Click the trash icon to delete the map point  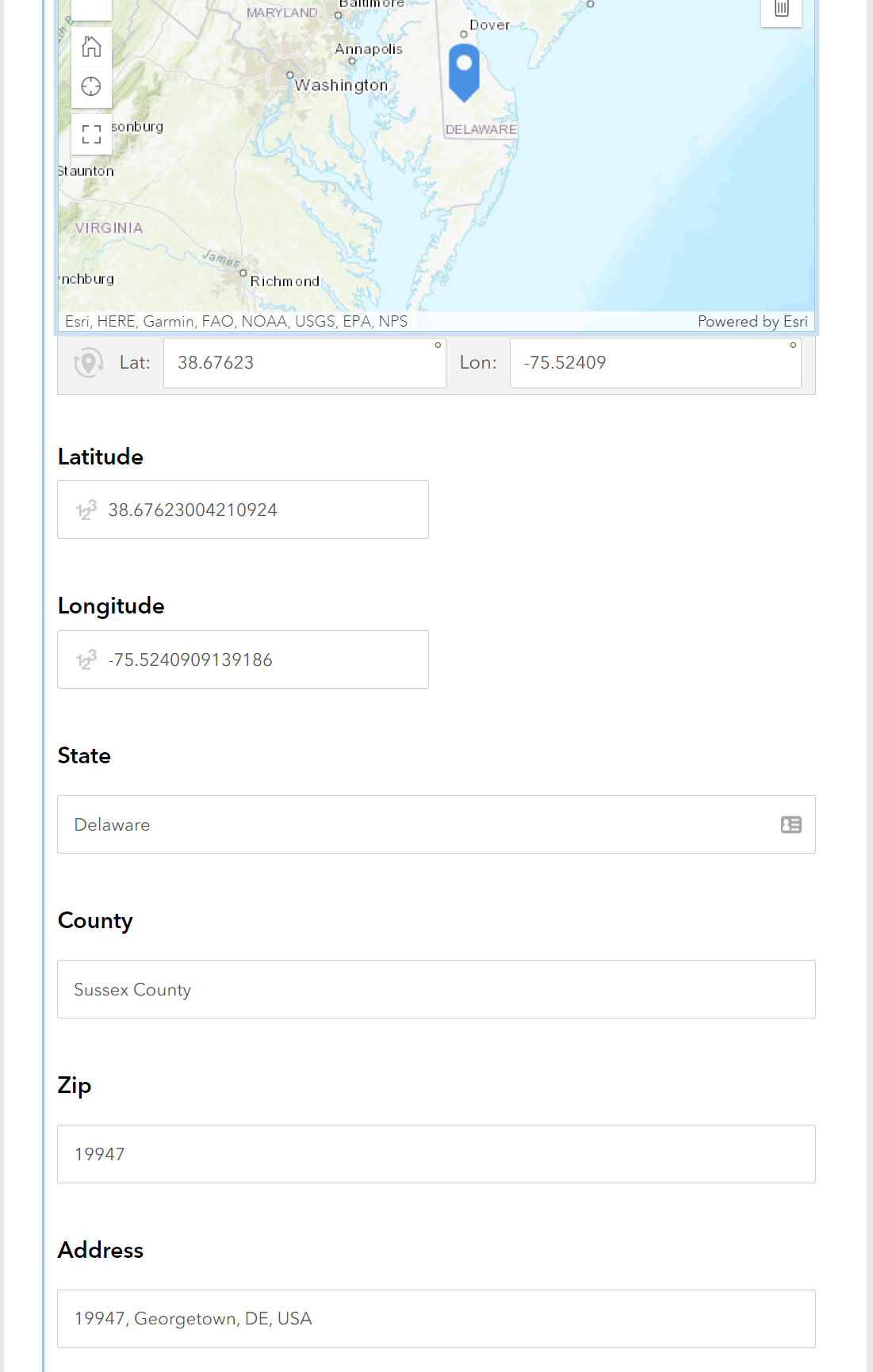pos(781,10)
